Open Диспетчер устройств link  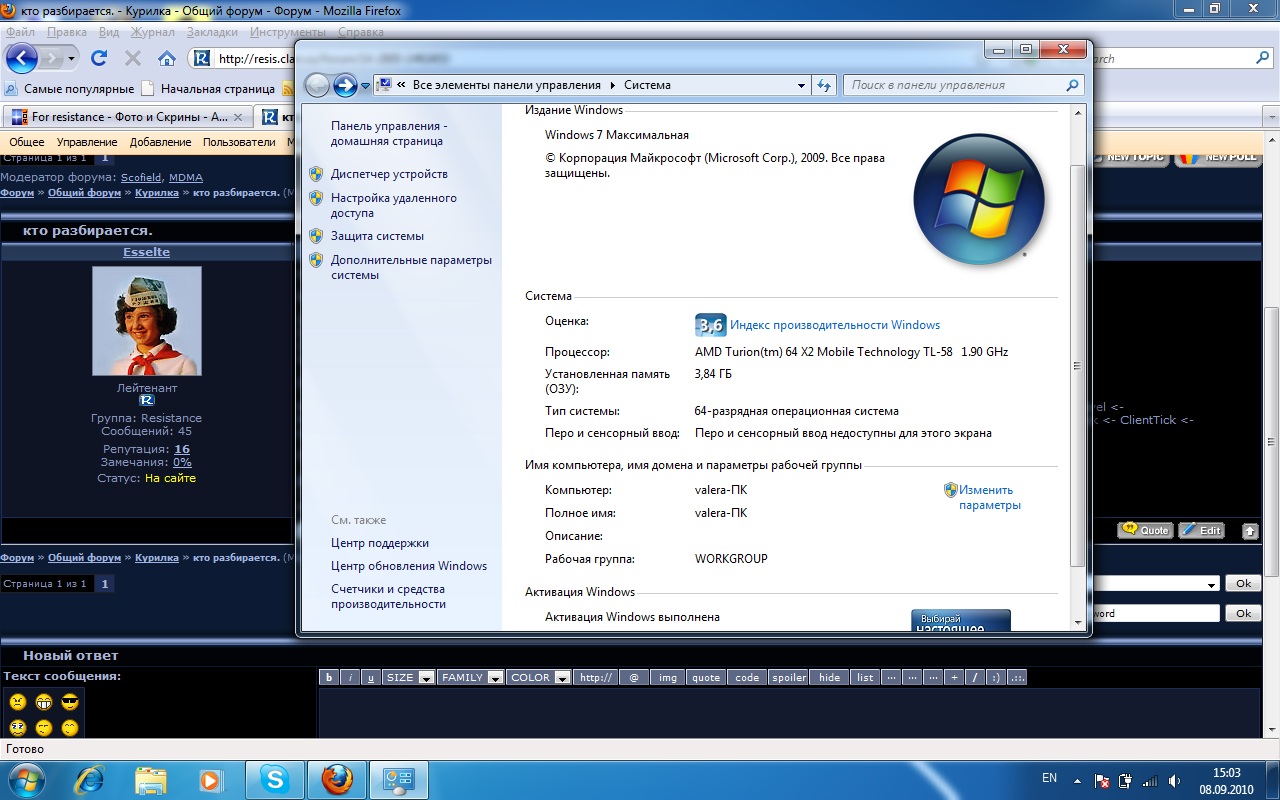pyautogui.click(x=389, y=174)
